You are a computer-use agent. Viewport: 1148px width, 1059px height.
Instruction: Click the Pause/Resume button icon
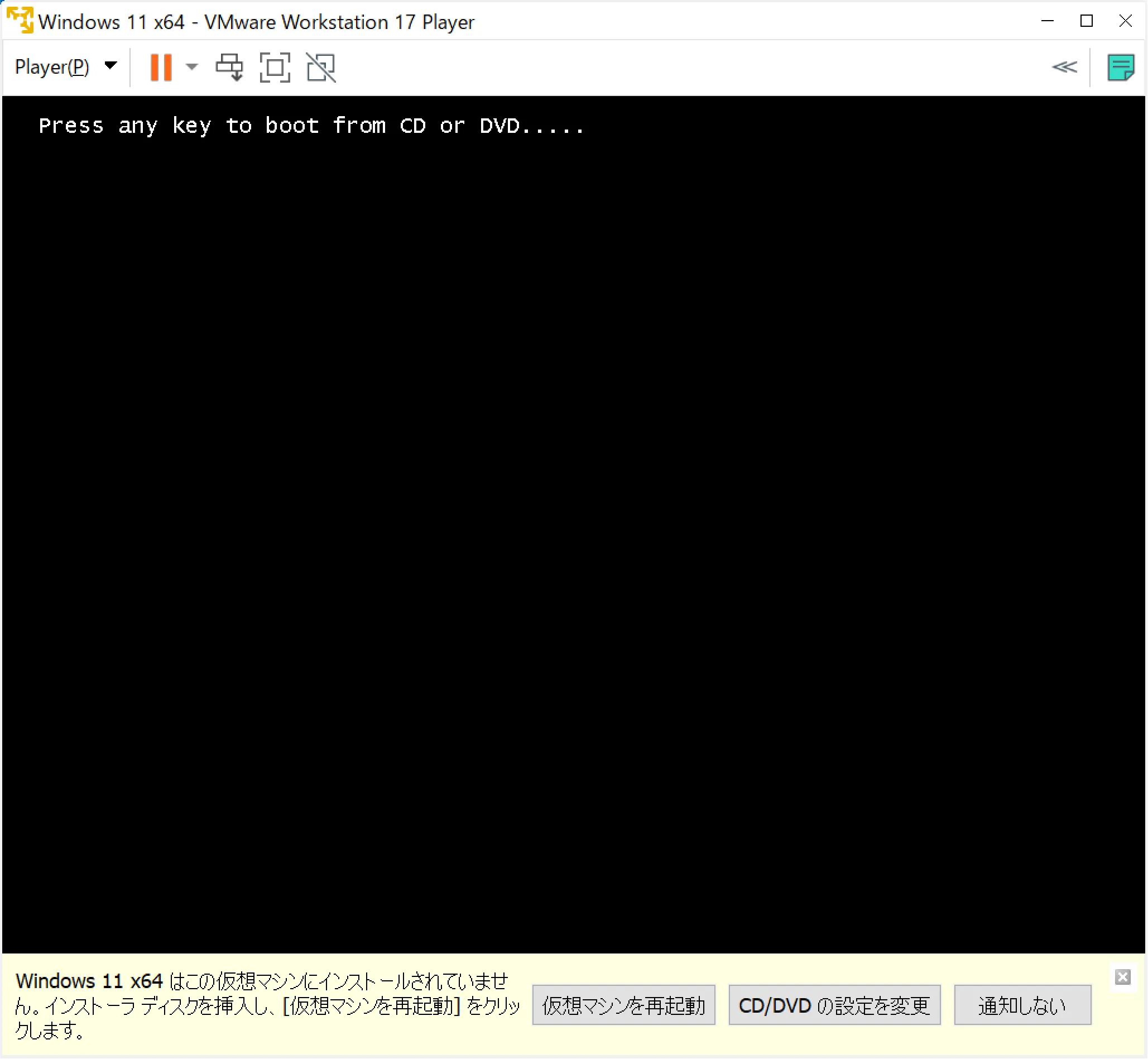(x=162, y=67)
